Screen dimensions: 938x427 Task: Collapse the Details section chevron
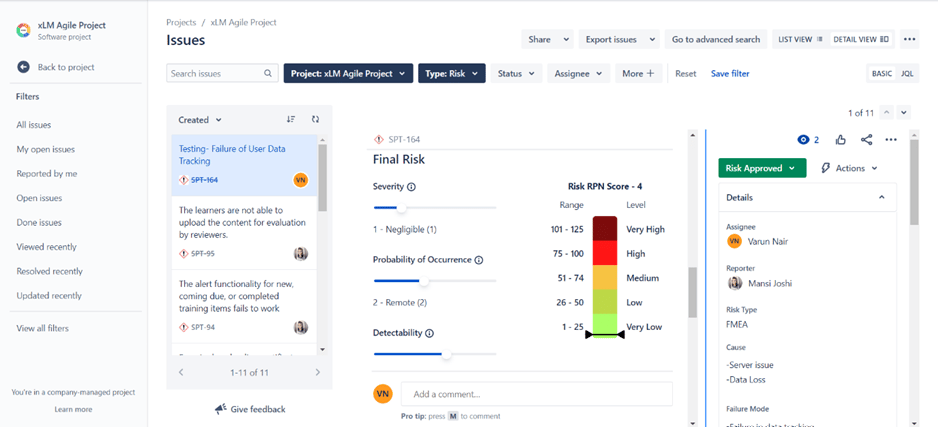pyautogui.click(x=881, y=197)
